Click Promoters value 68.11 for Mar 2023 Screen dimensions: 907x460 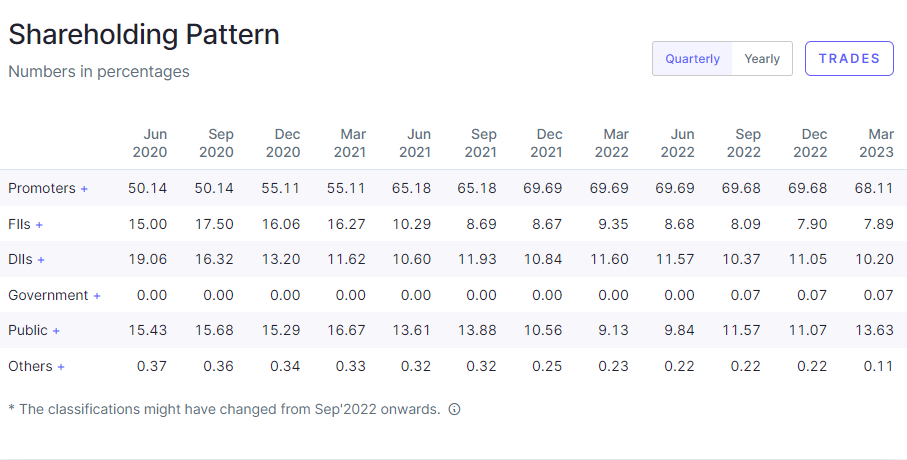pos(877,188)
